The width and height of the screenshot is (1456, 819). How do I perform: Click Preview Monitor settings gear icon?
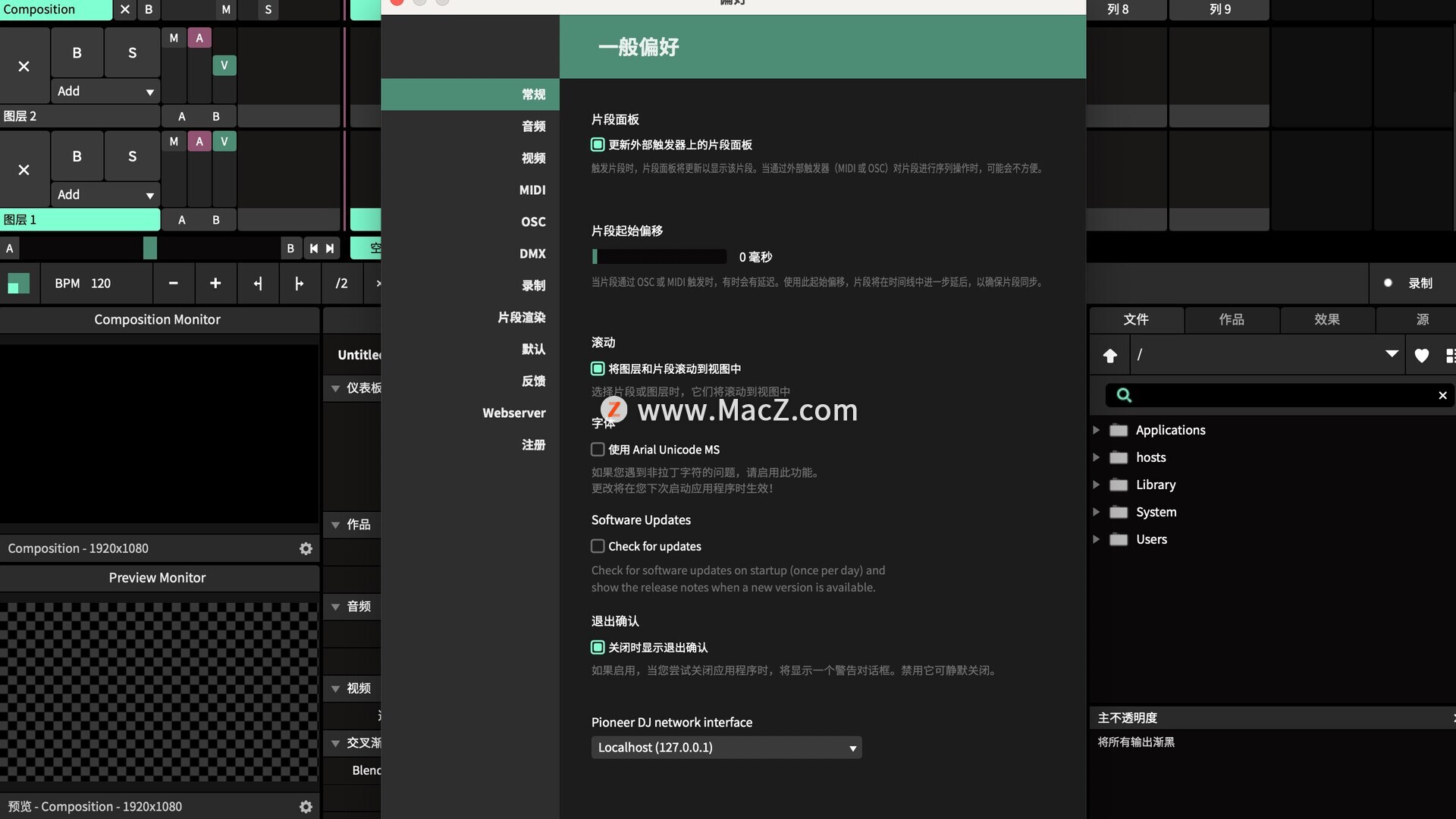coord(306,807)
